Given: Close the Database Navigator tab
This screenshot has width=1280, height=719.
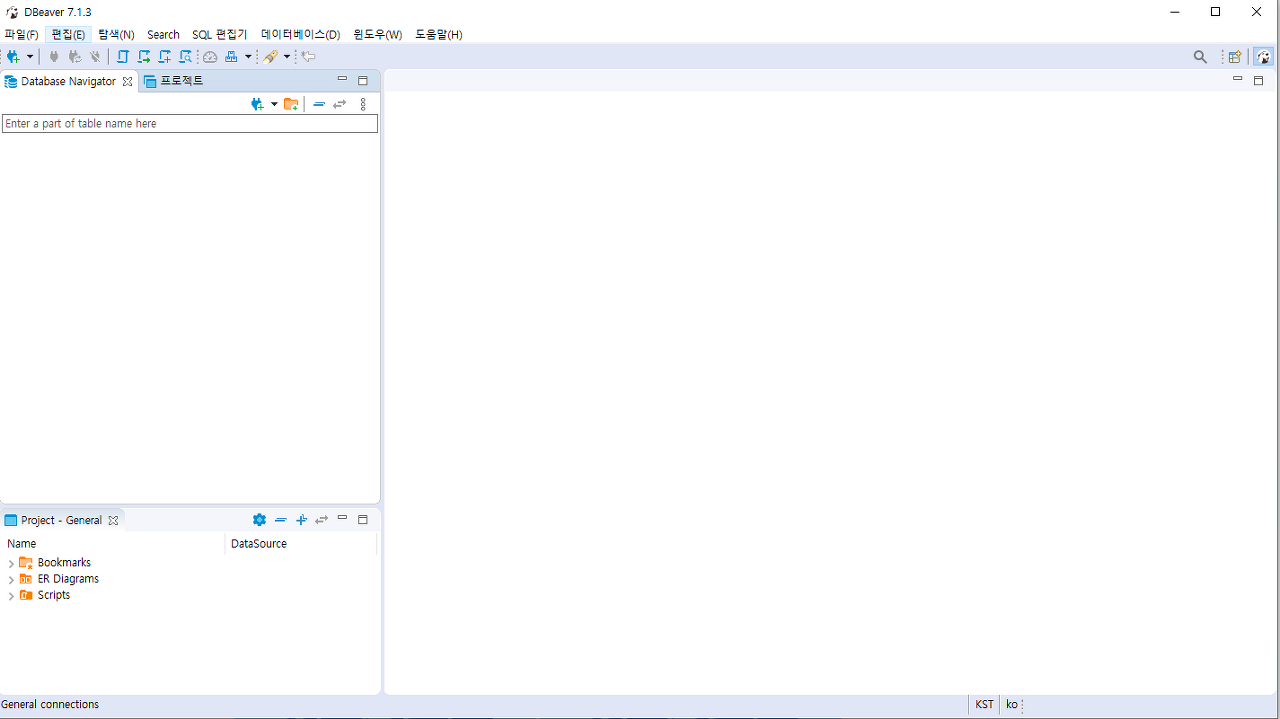Looking at the screenshot, I should (x=127, y=82).
